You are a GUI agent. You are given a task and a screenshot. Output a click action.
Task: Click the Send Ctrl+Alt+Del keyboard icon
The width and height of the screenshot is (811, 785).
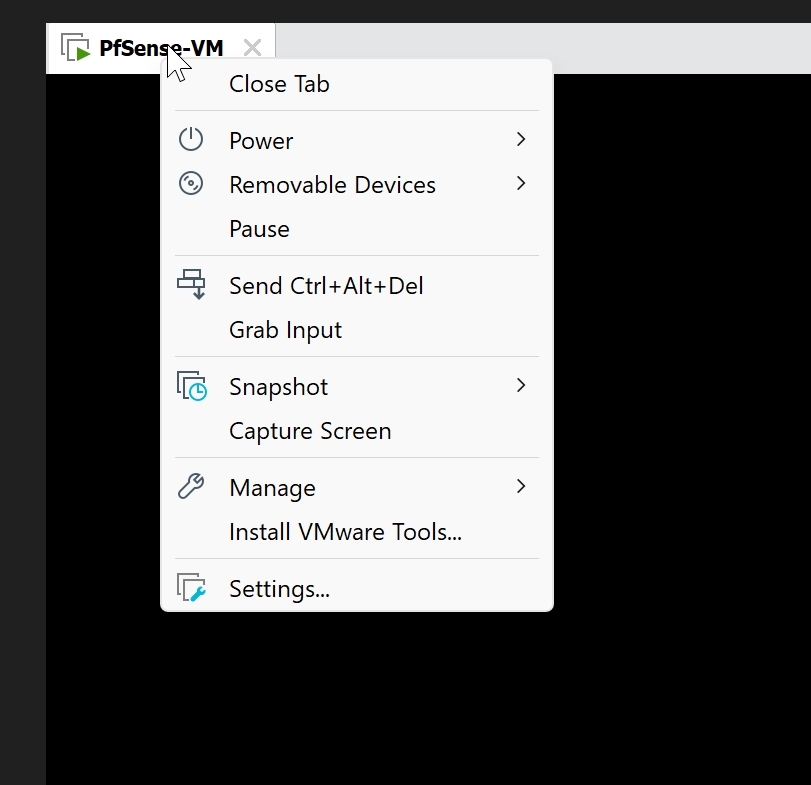pos(191,284)
